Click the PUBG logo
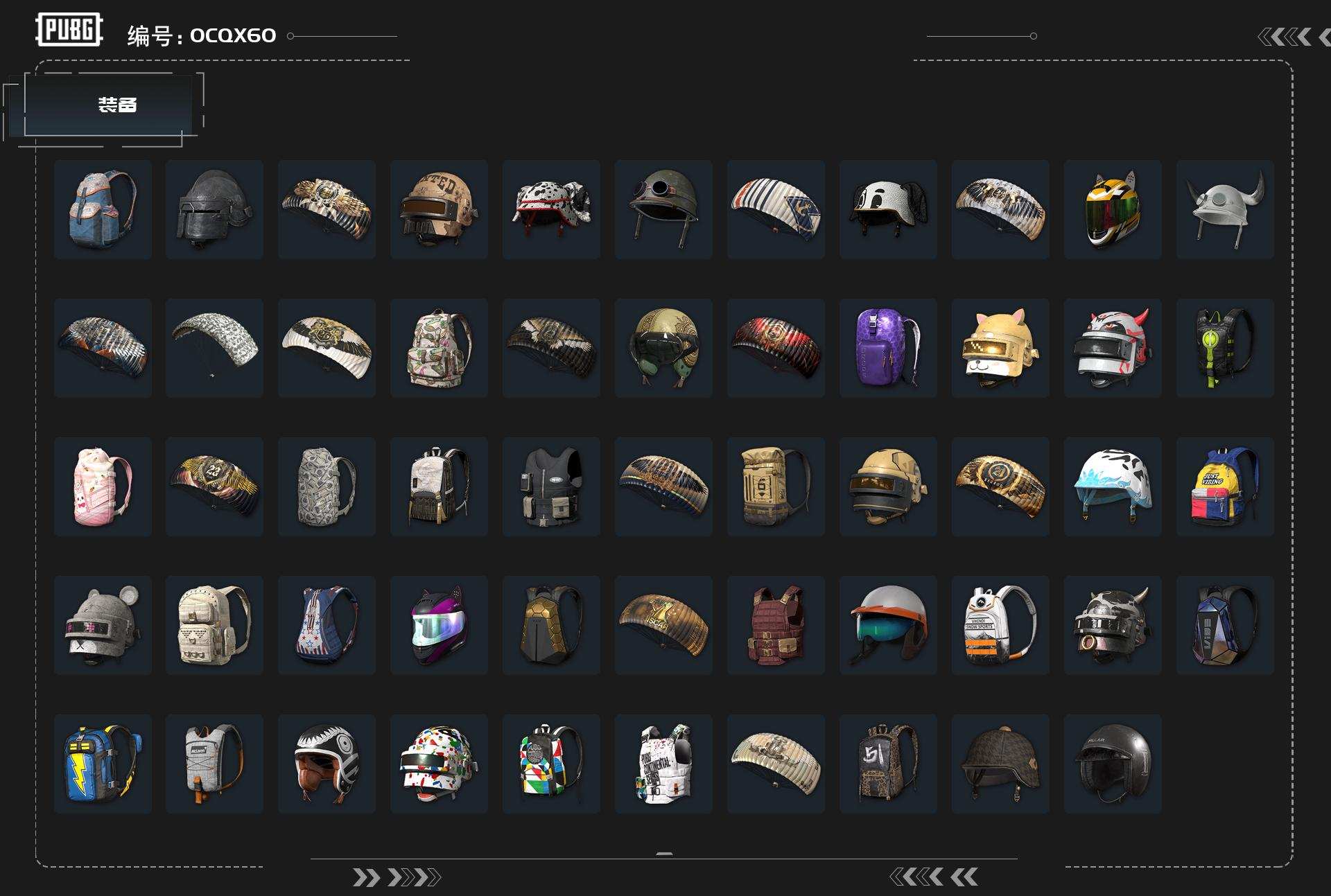The image size is (1331, 896). [69, 30]
